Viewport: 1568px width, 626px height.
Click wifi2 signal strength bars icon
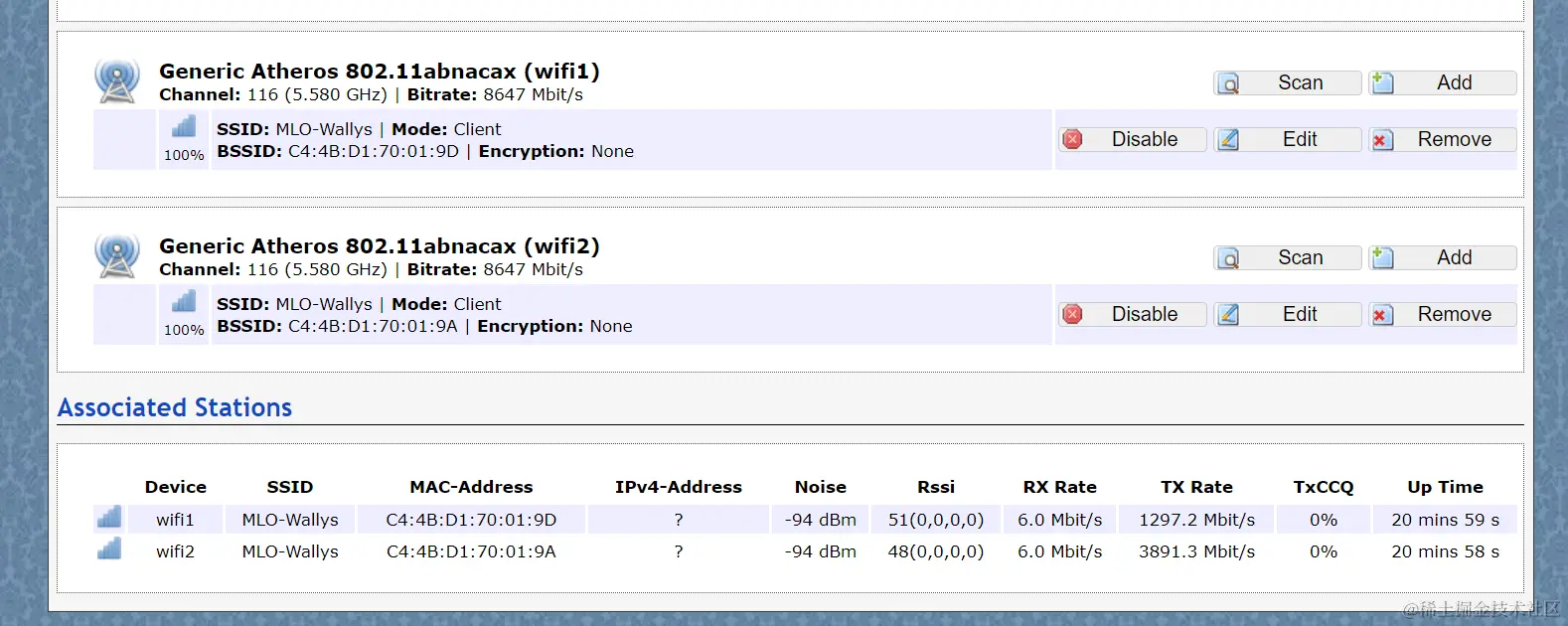(184, 301)
